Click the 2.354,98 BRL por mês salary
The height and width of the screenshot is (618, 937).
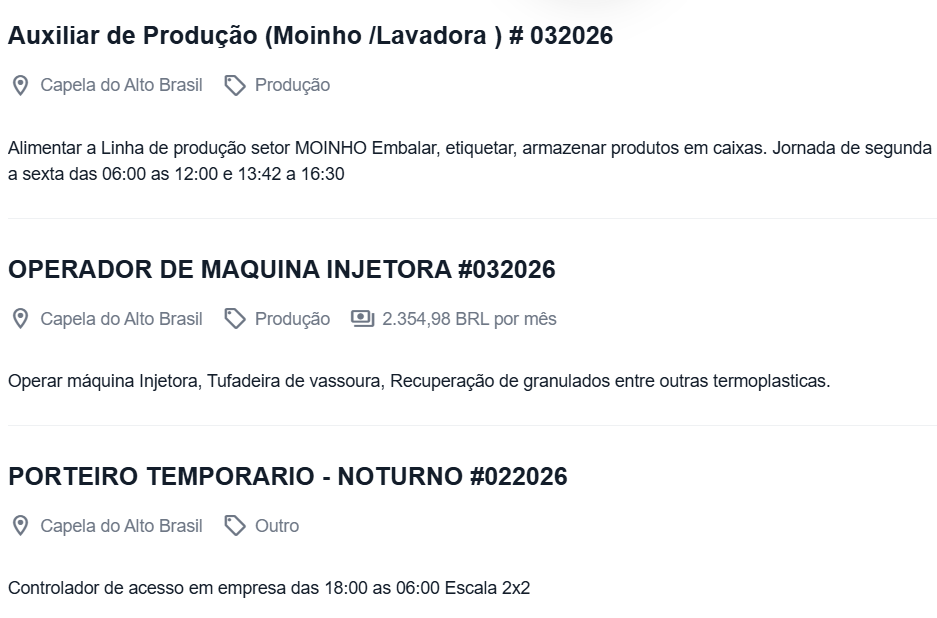[x=468, y=319]
